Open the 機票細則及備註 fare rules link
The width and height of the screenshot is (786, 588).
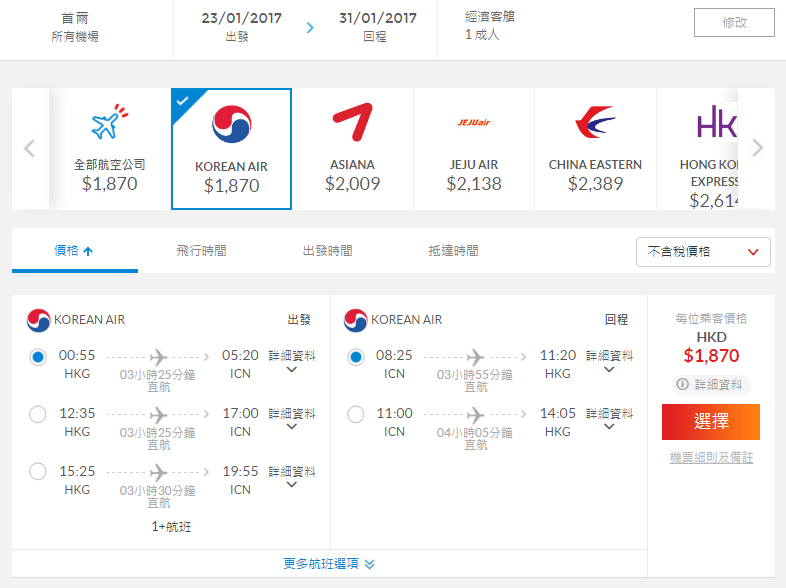(711, 458)
